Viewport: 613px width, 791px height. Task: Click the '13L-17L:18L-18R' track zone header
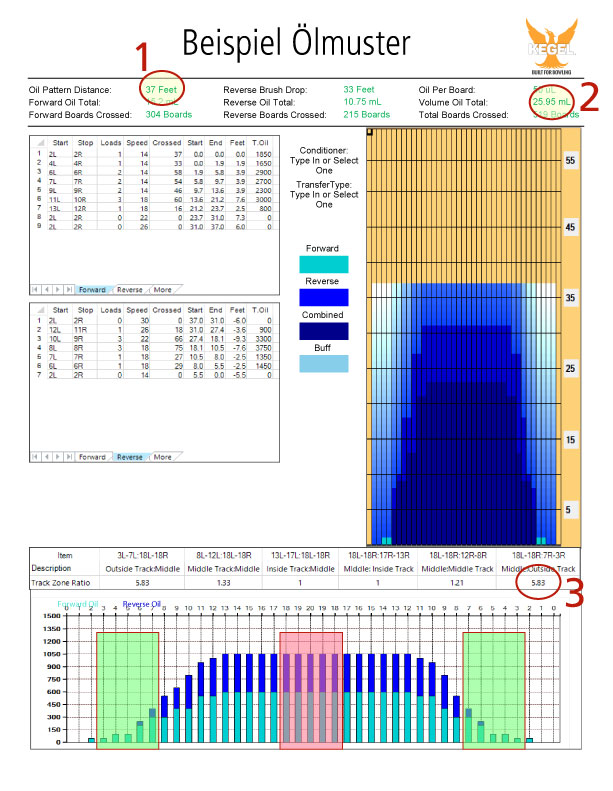tap(301, 555)
